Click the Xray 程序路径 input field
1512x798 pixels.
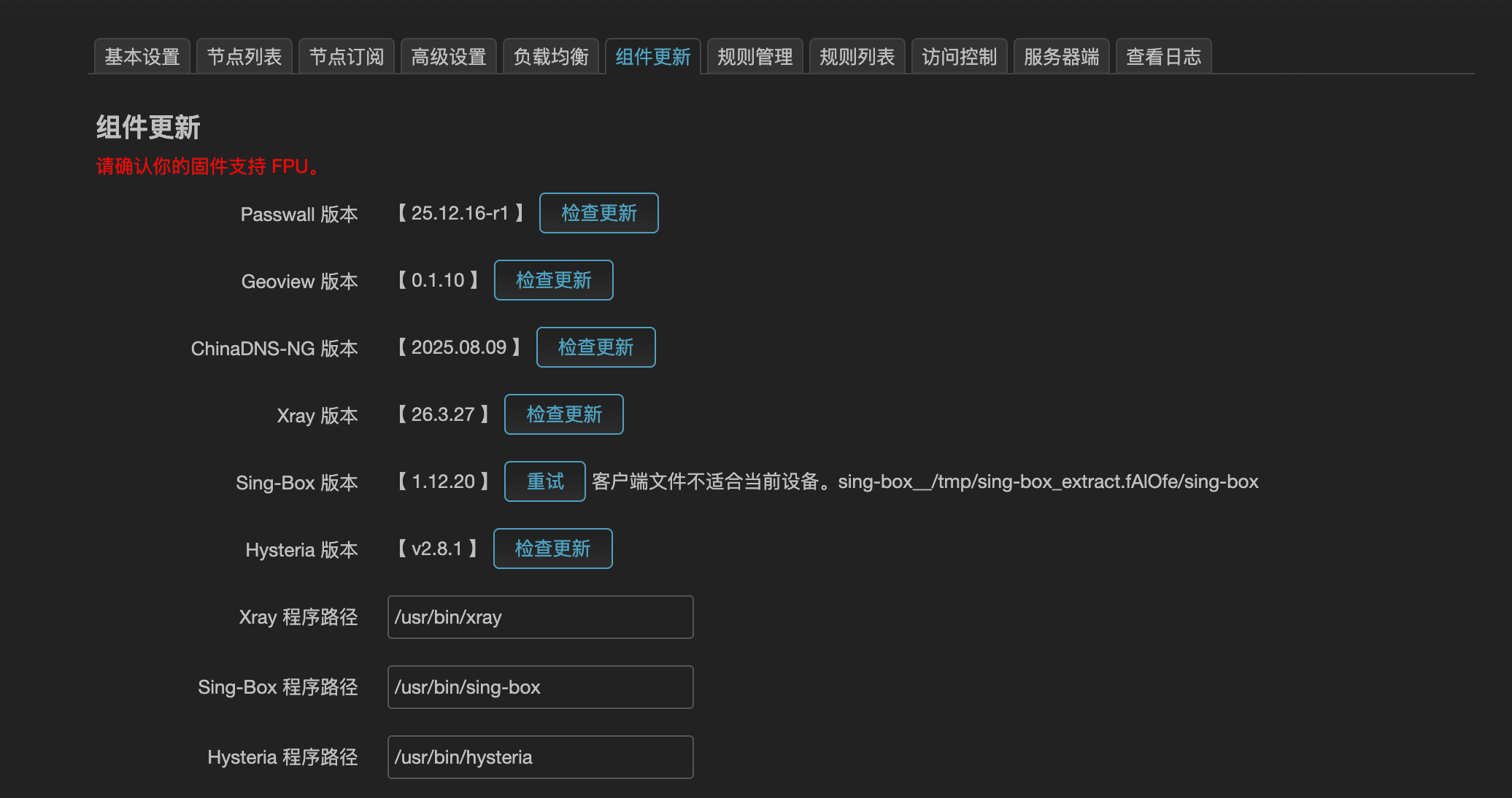(x=540, y=617)
